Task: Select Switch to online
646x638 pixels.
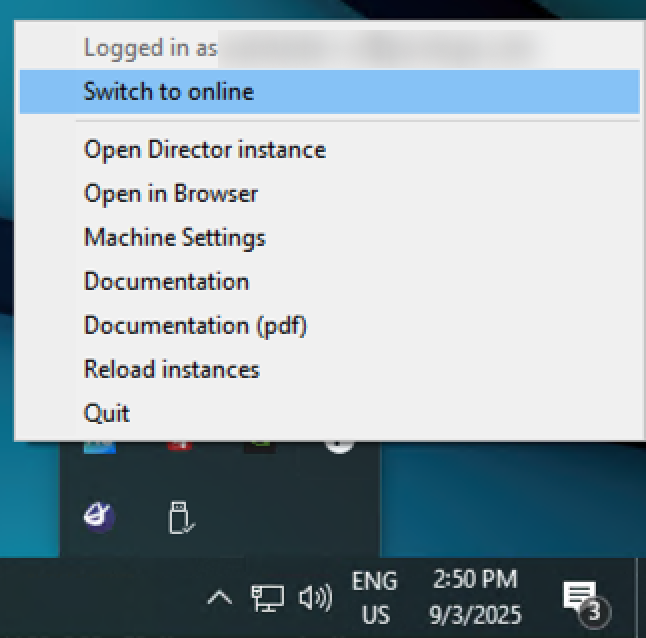Action: tap(168, 92)
